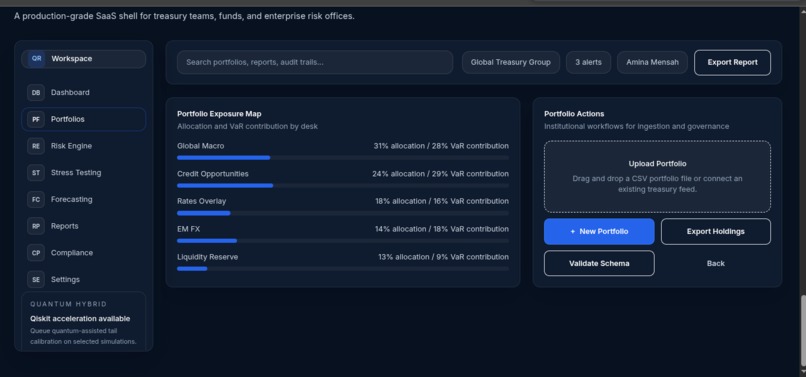Click '13% allocation / 9% VaR contribution' text
806x377 pixels.
[444, 257]
